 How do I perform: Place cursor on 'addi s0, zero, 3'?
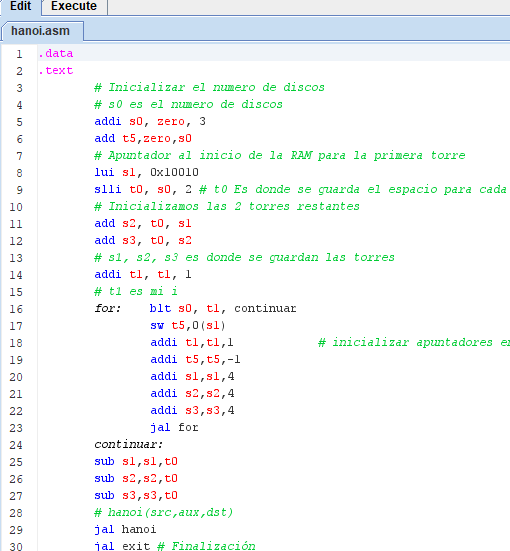coord(150,121)
